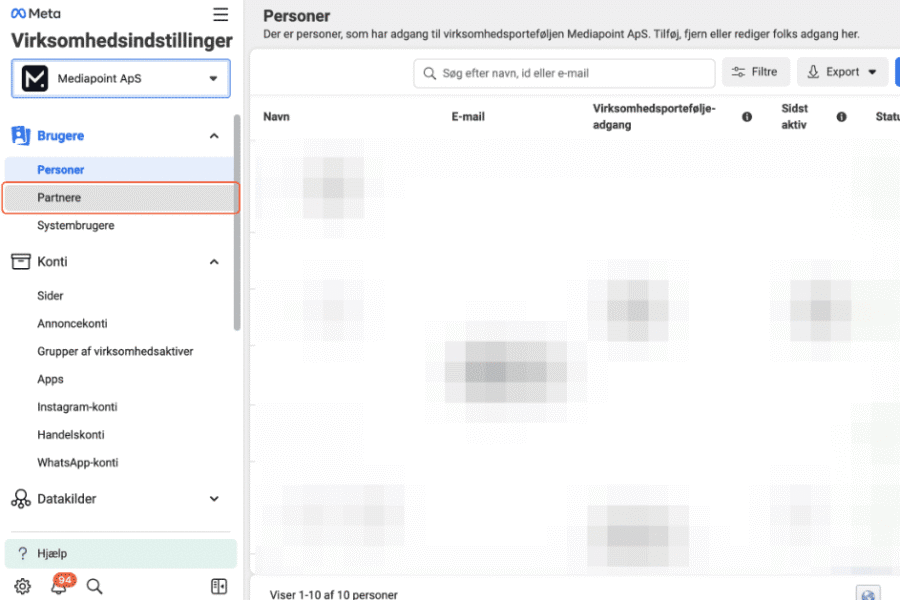
Task: Click the Datakilder nodes icon
Action: point(21,499)
